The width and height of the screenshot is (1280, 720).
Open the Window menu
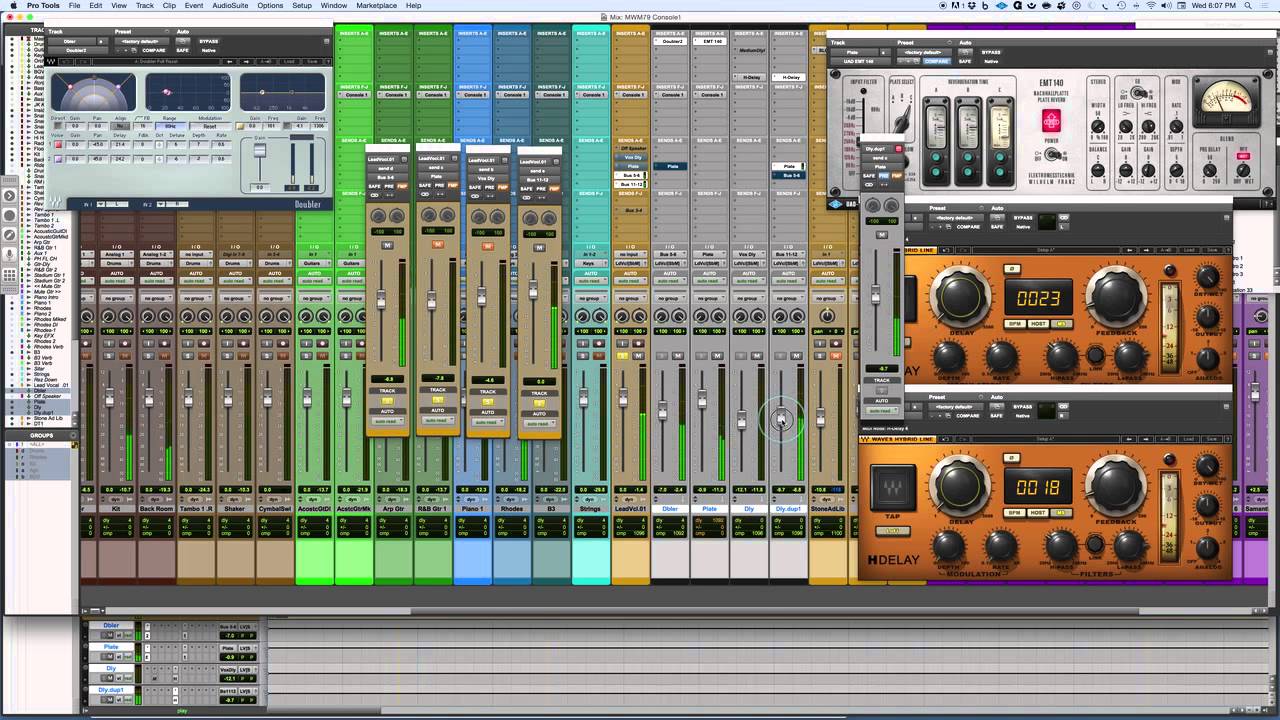pos(334,5)
